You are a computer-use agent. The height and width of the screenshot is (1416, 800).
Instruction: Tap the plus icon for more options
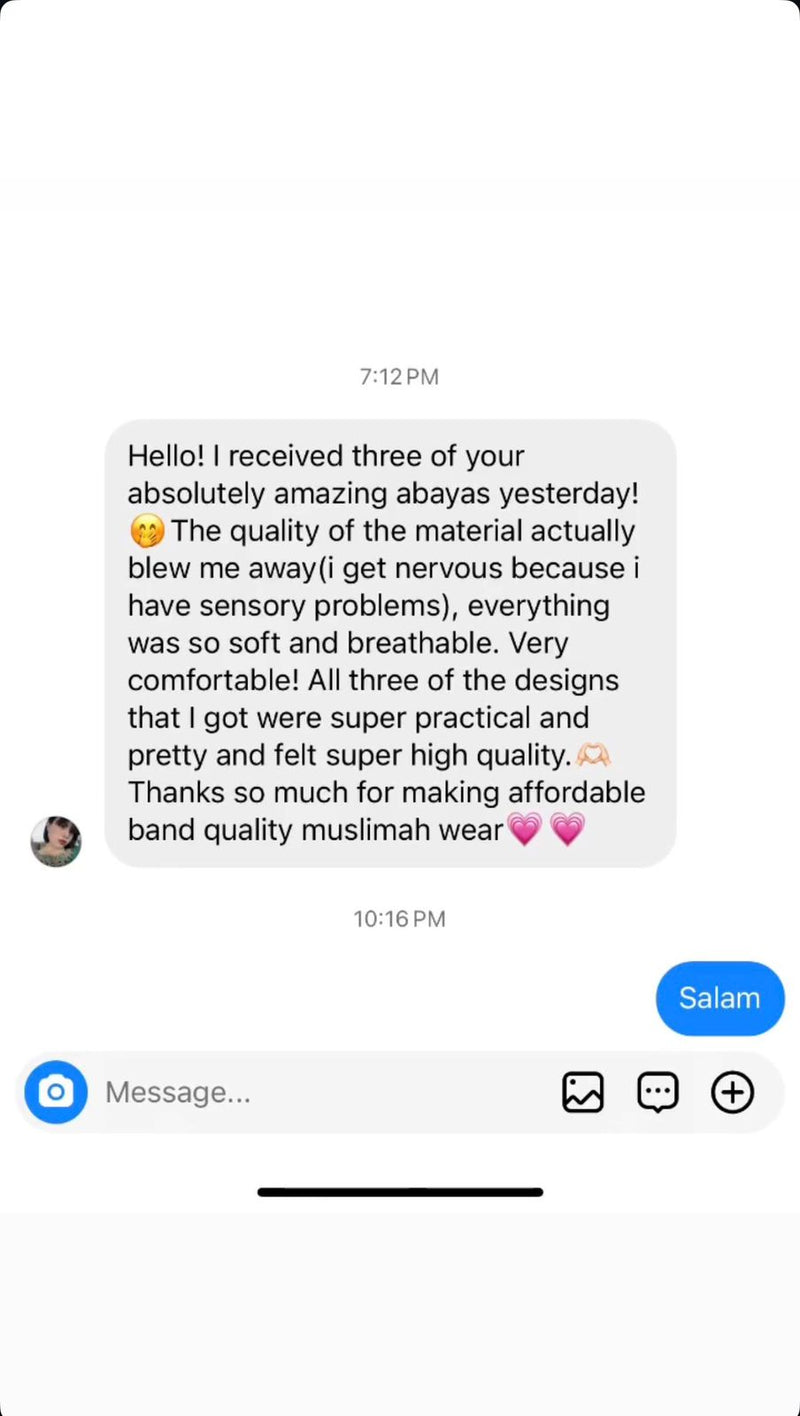[x=732, y=1092]
